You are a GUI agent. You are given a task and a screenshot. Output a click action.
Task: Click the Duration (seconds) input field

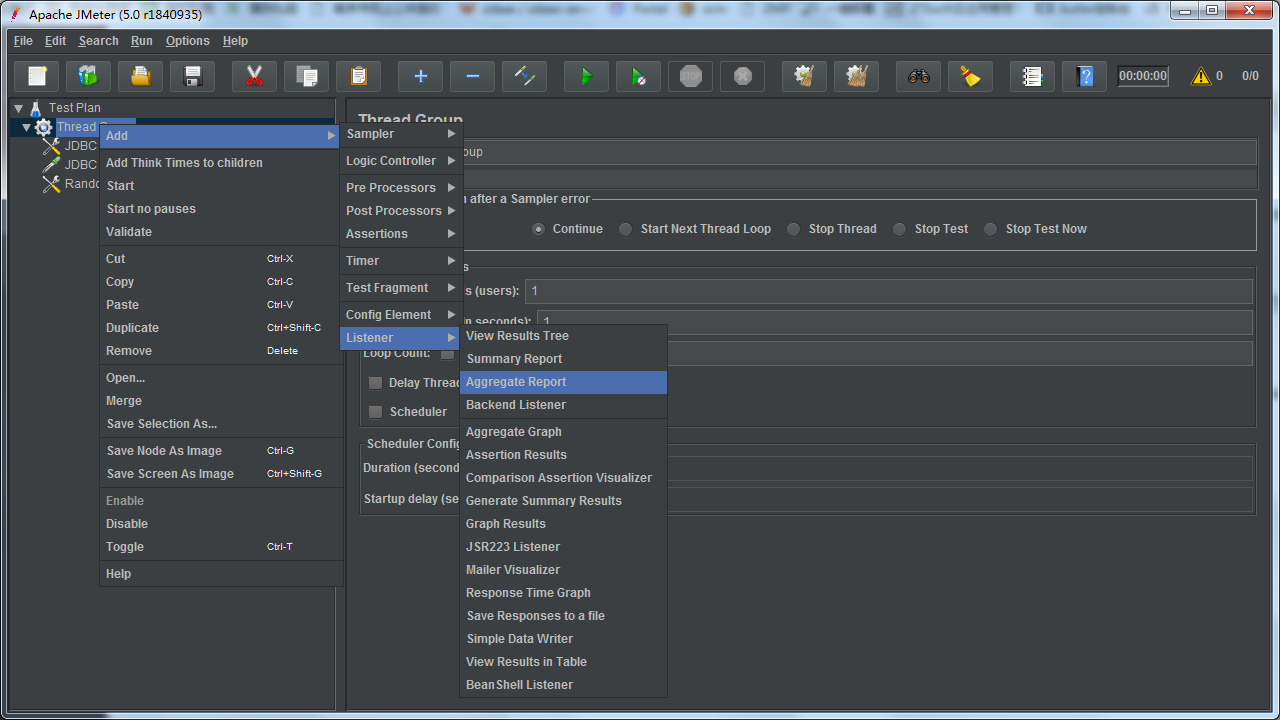tap(960, 469)
